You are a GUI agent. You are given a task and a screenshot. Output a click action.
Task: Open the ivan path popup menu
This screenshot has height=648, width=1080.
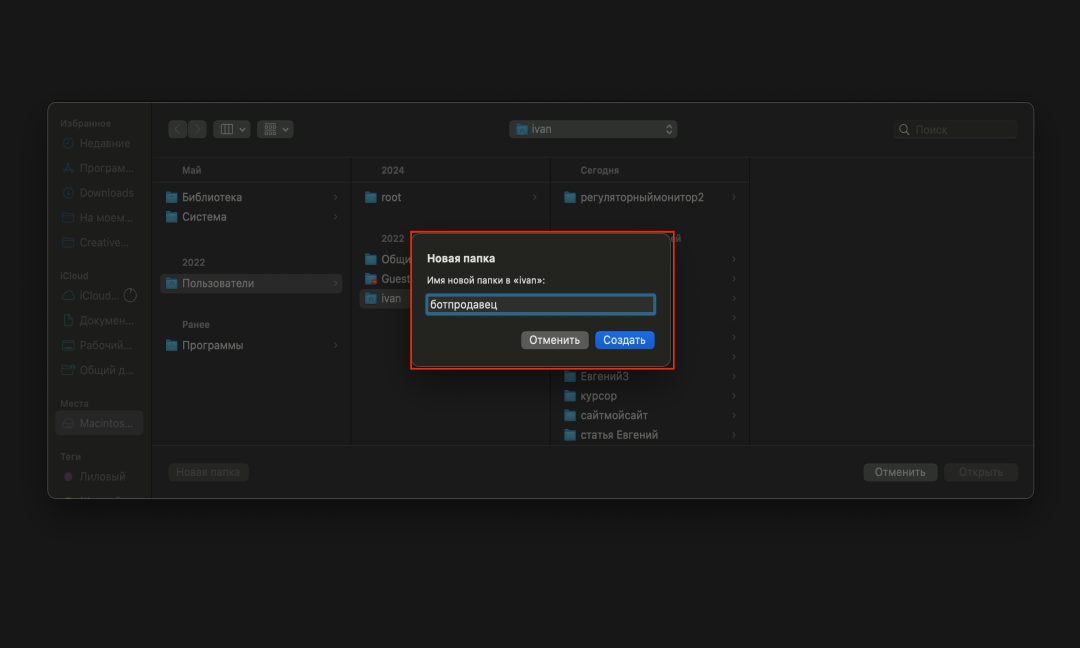coord(593,129)
